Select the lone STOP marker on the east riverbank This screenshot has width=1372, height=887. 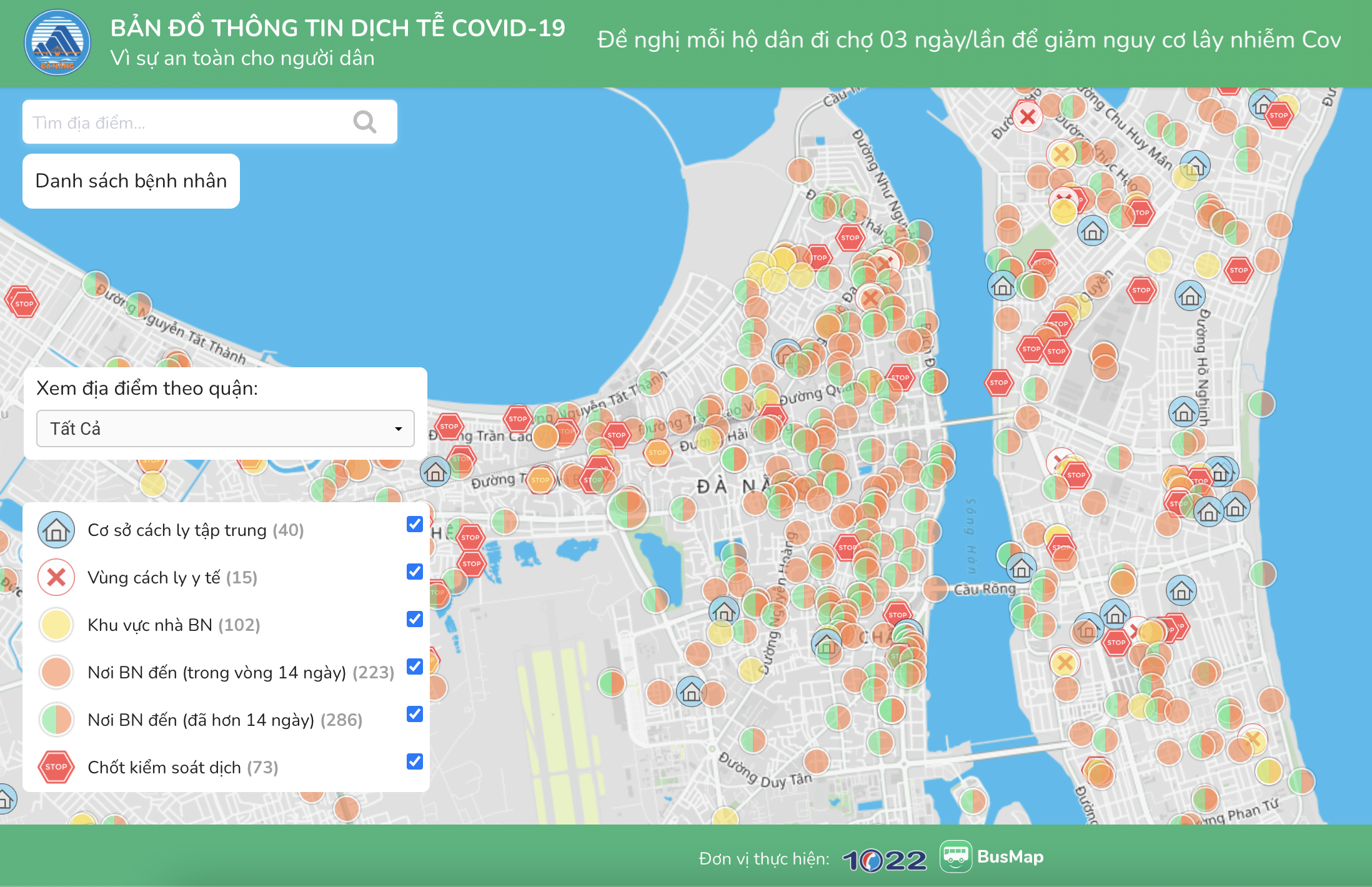(998, 382)
